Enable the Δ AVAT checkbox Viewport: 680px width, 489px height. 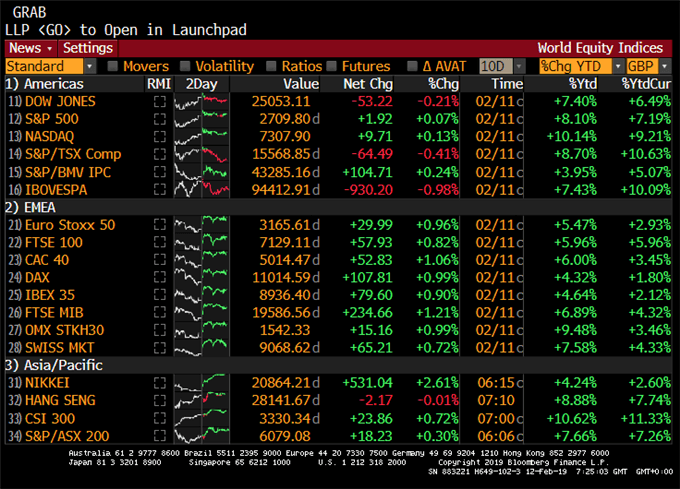412,66
